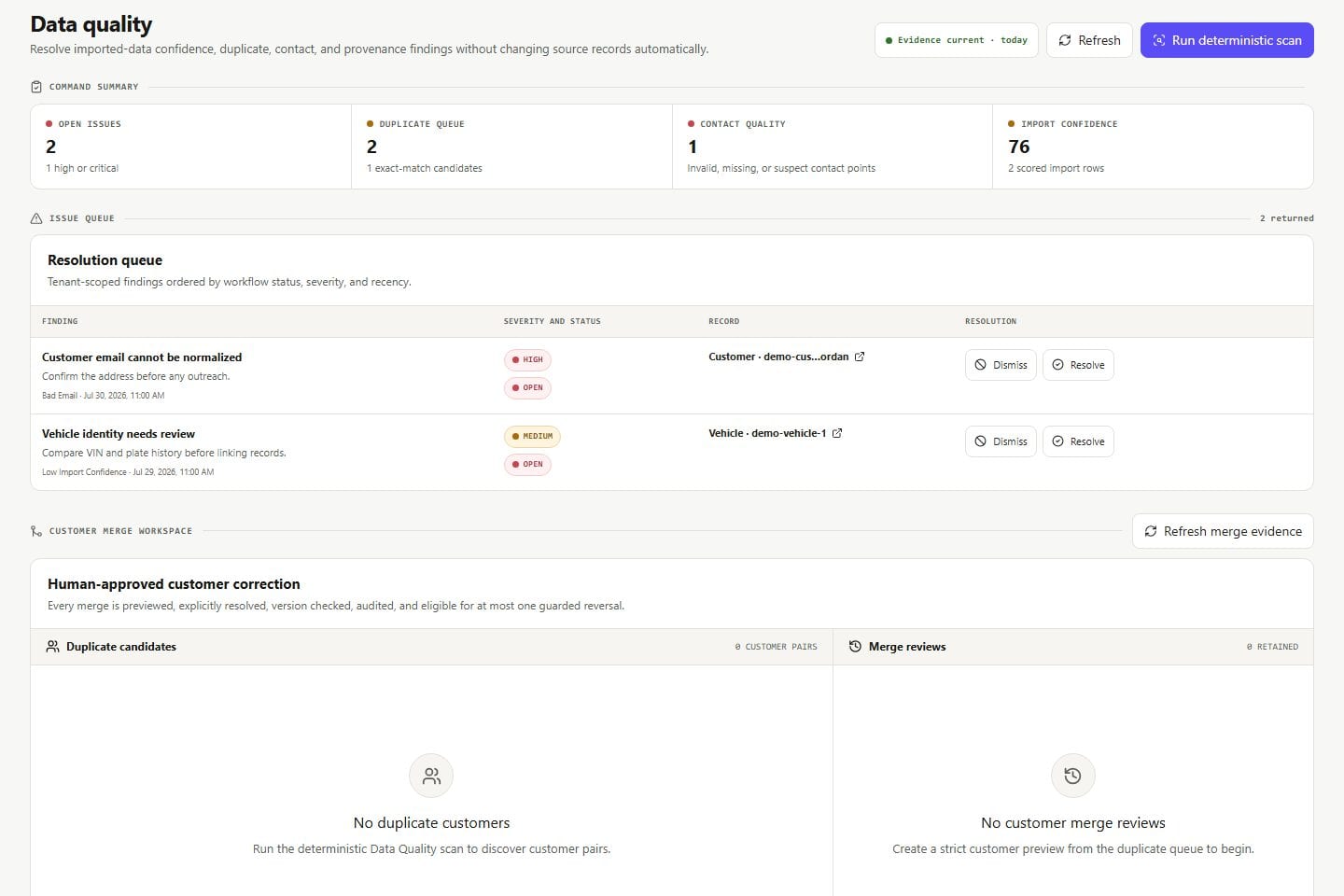
Task: Click the scan icon in Run deterministic scan
Action: (x=1159, y=40)
